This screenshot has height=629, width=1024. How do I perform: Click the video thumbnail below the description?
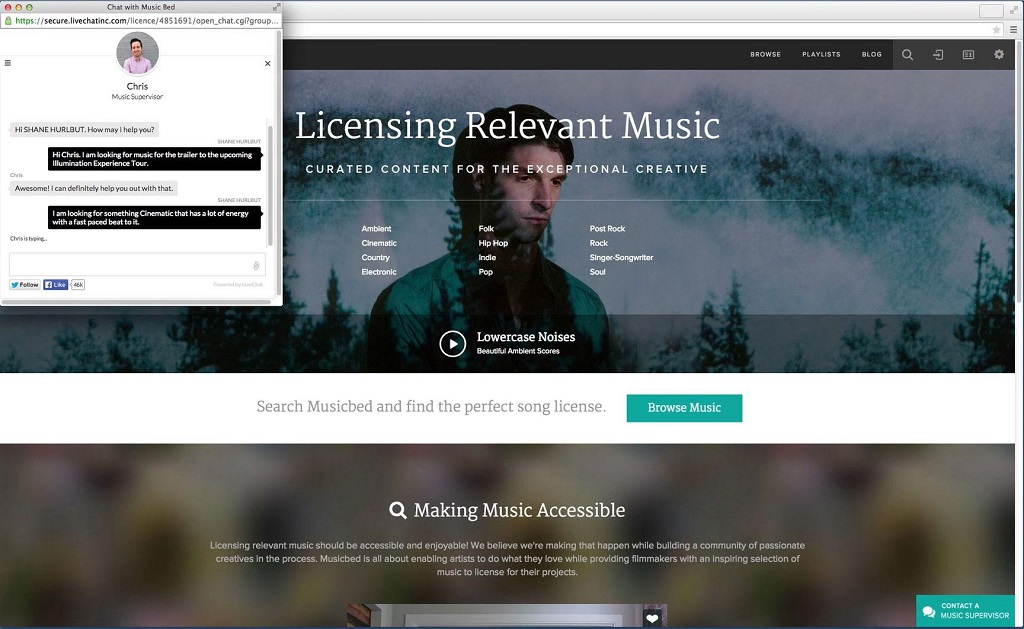[507, 616]
